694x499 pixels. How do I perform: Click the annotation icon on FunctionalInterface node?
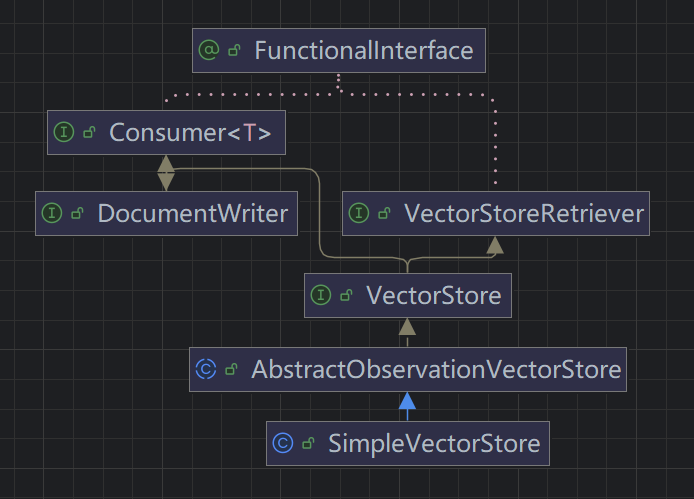(x=209, y=51)
